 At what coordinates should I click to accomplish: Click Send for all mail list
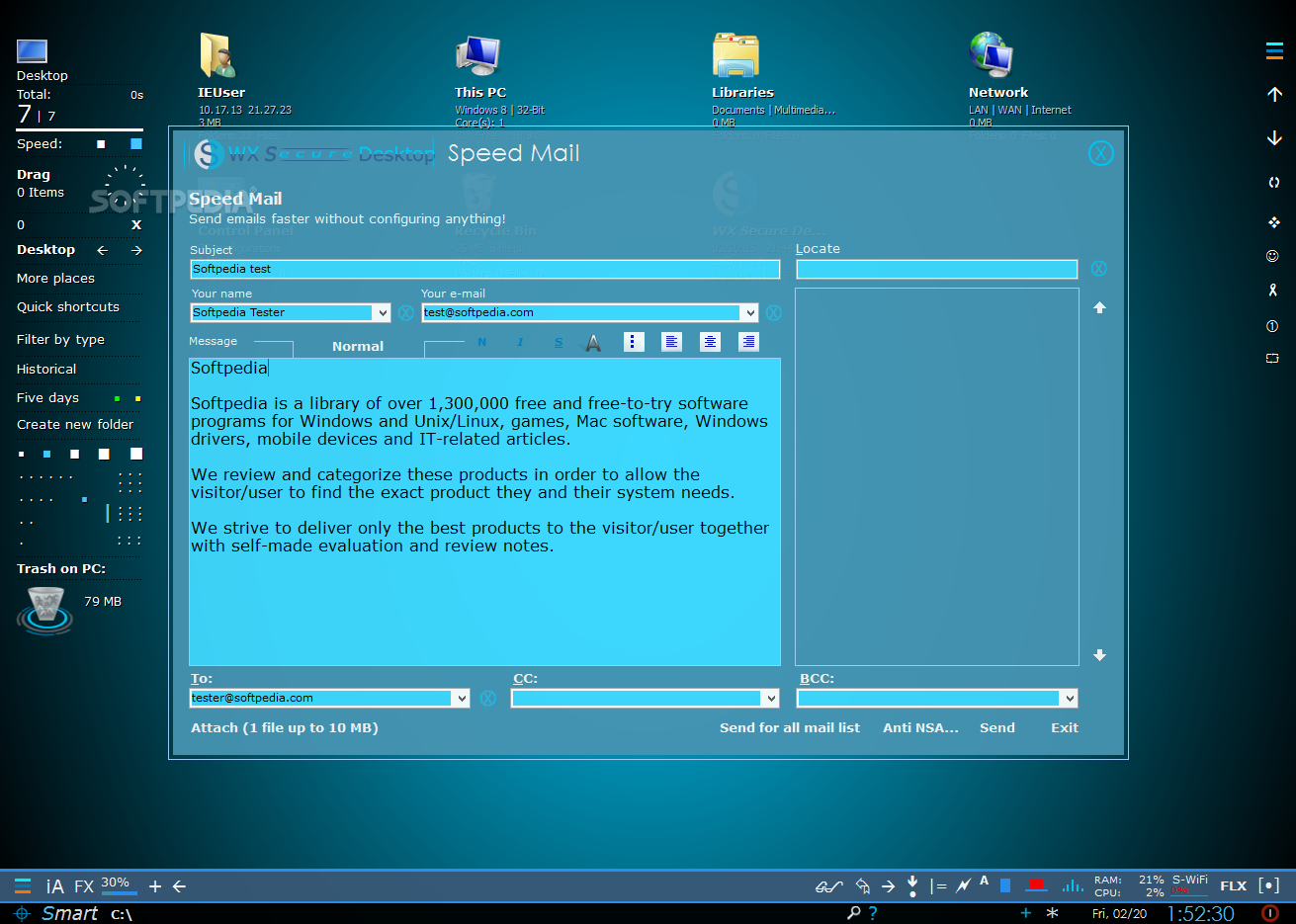click(790, 728)
